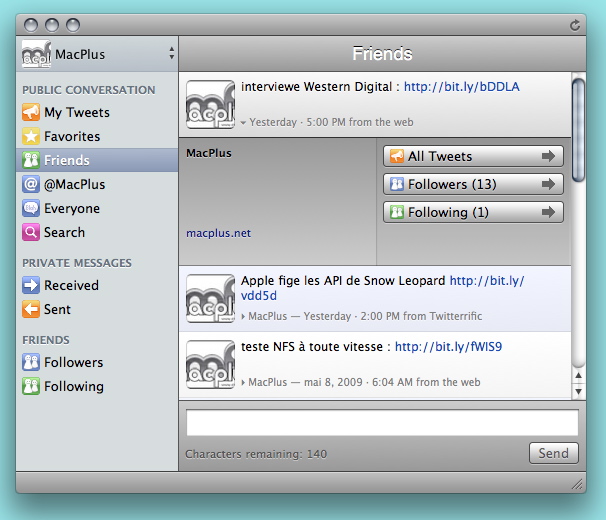606x520 pixels.
Task: Open the macplus.net website link
Action: pos(218,233)
